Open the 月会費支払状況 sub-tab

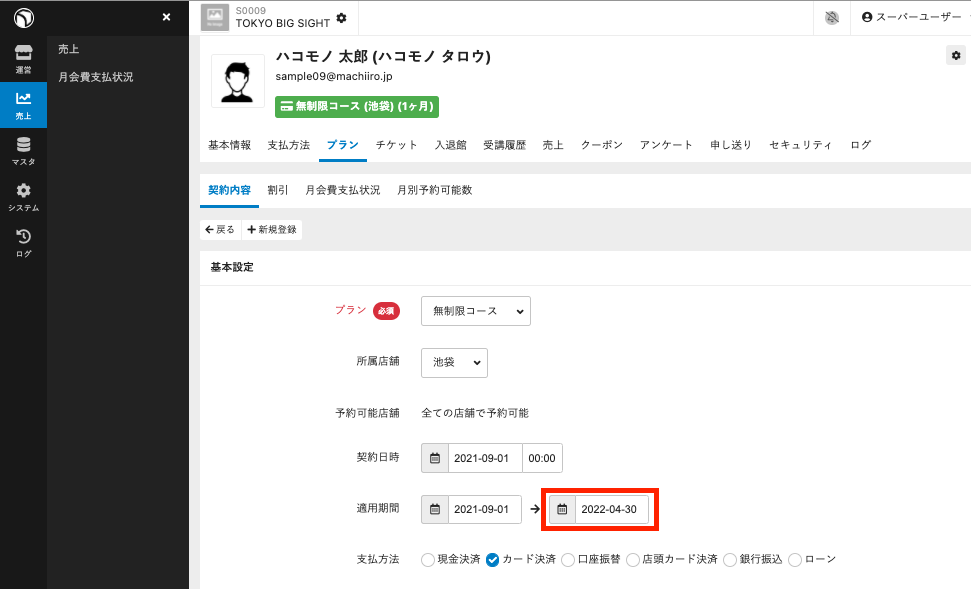(342, 190)
